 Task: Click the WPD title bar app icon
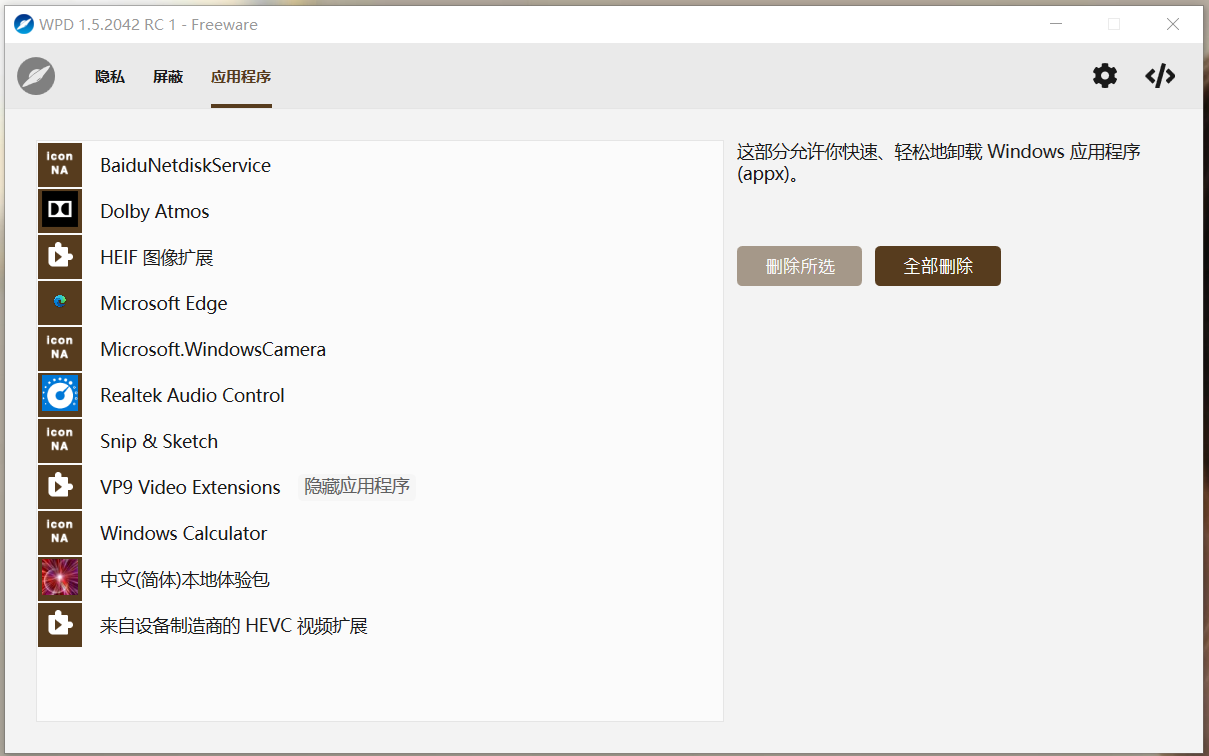[x=24, y=24]
